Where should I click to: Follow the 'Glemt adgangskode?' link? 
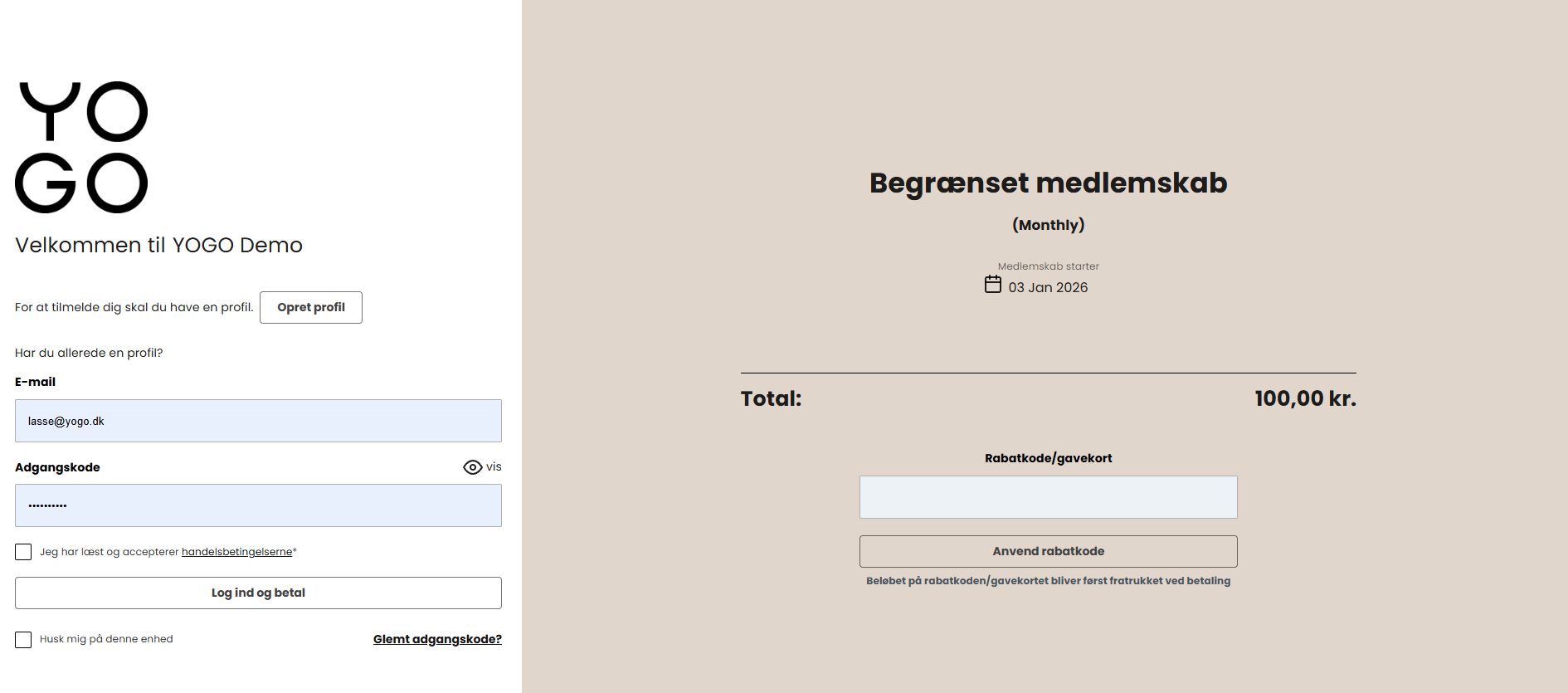pyautogui.click(x=437, y=639)
